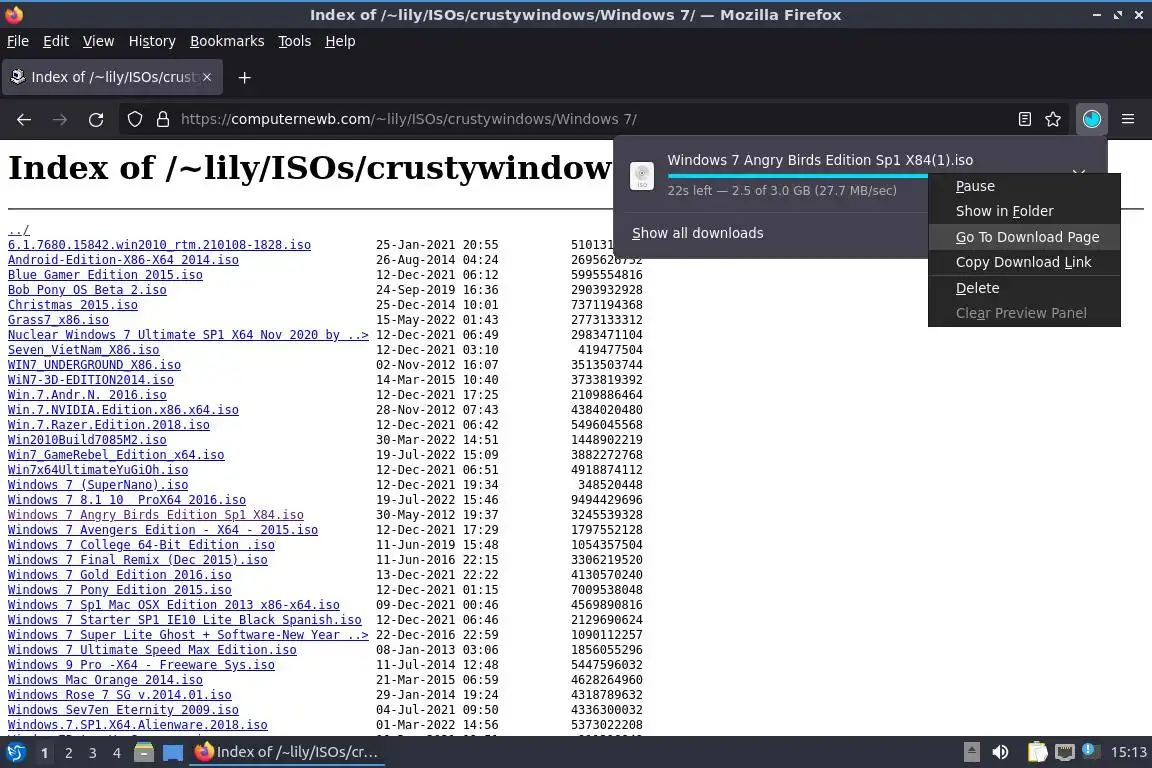Select Copy Download Link

coord(1024,262)
